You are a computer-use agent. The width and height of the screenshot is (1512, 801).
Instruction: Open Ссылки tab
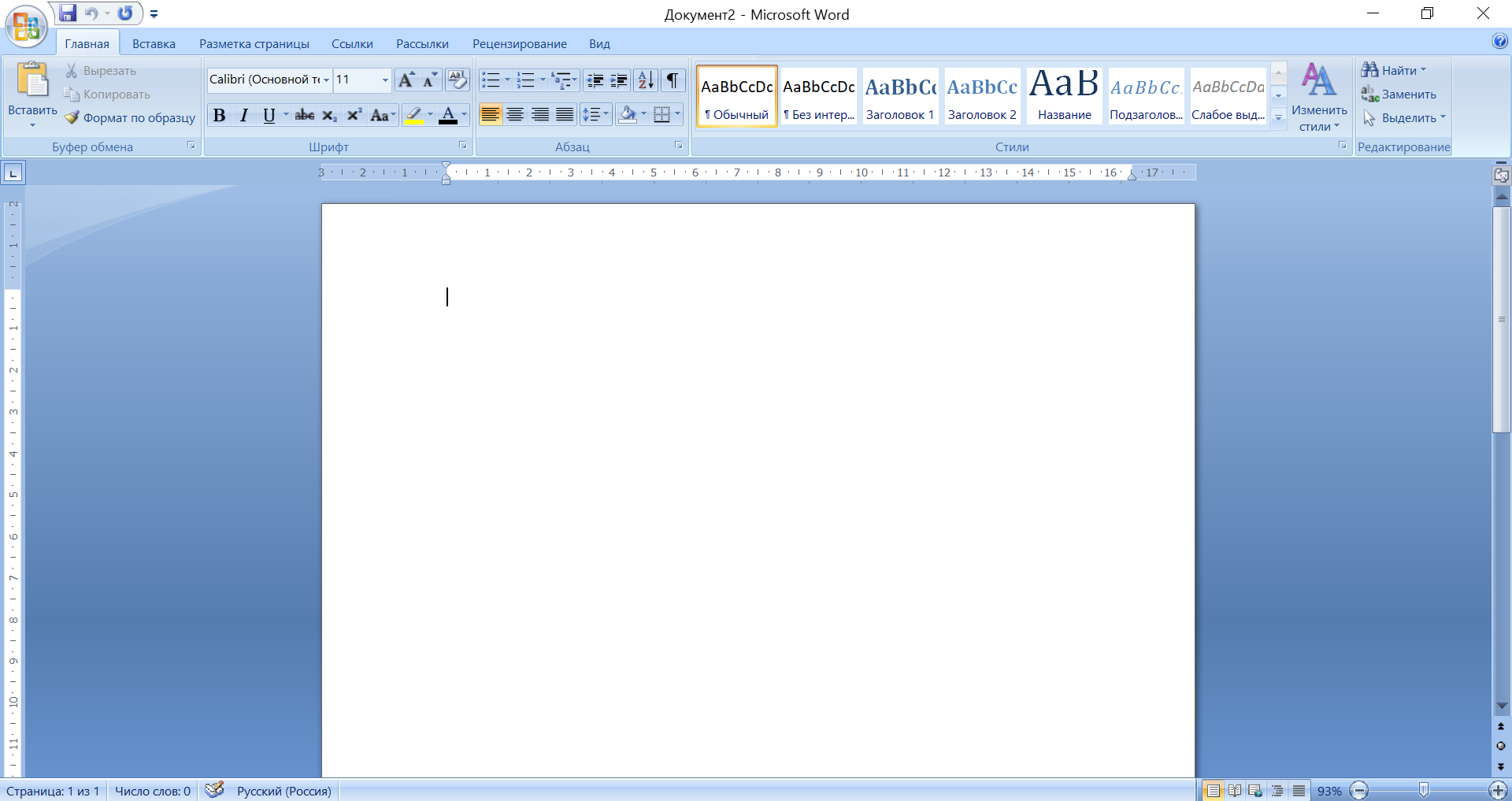coord(352,44)
